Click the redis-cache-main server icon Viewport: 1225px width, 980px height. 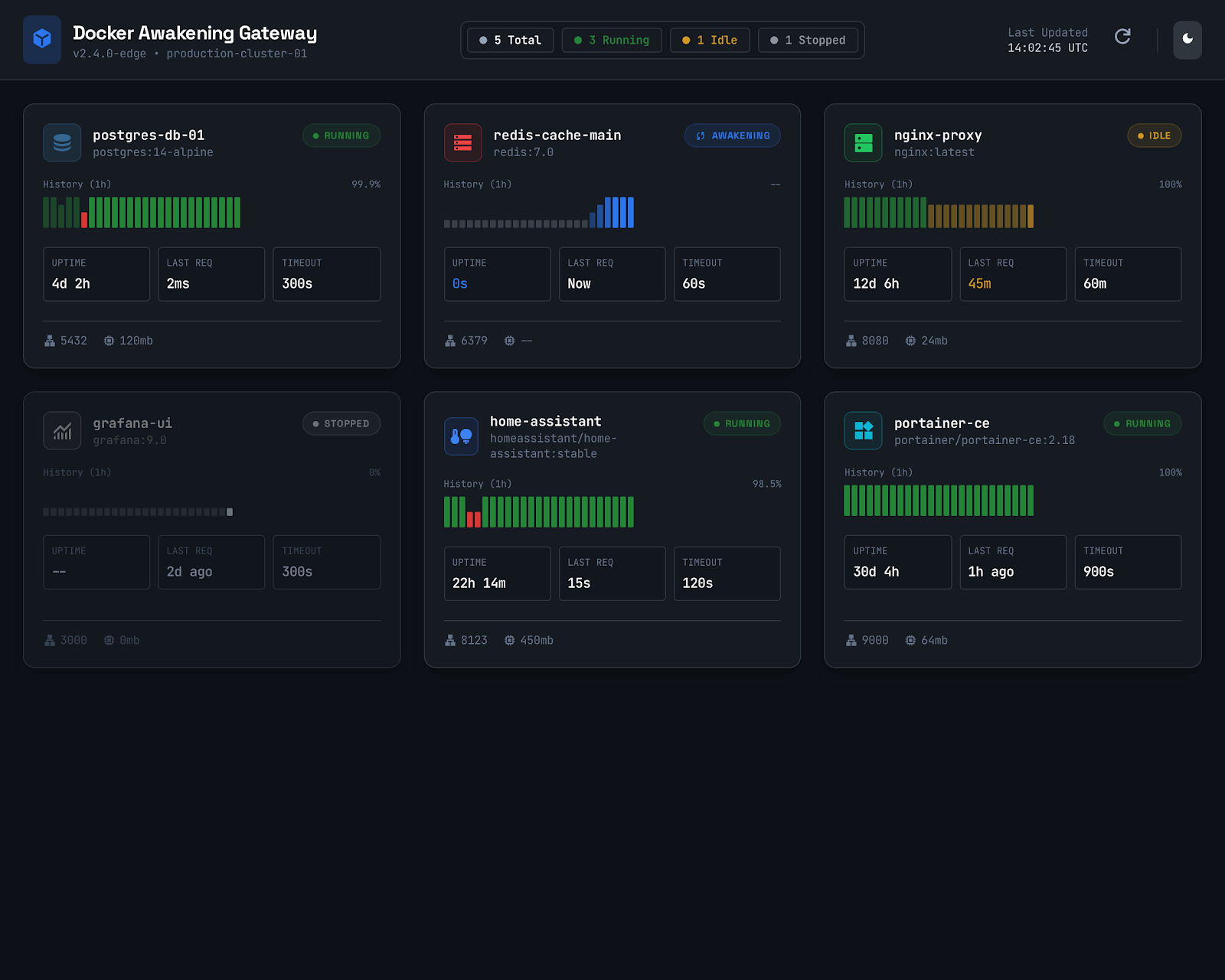(x=462, y=142)
